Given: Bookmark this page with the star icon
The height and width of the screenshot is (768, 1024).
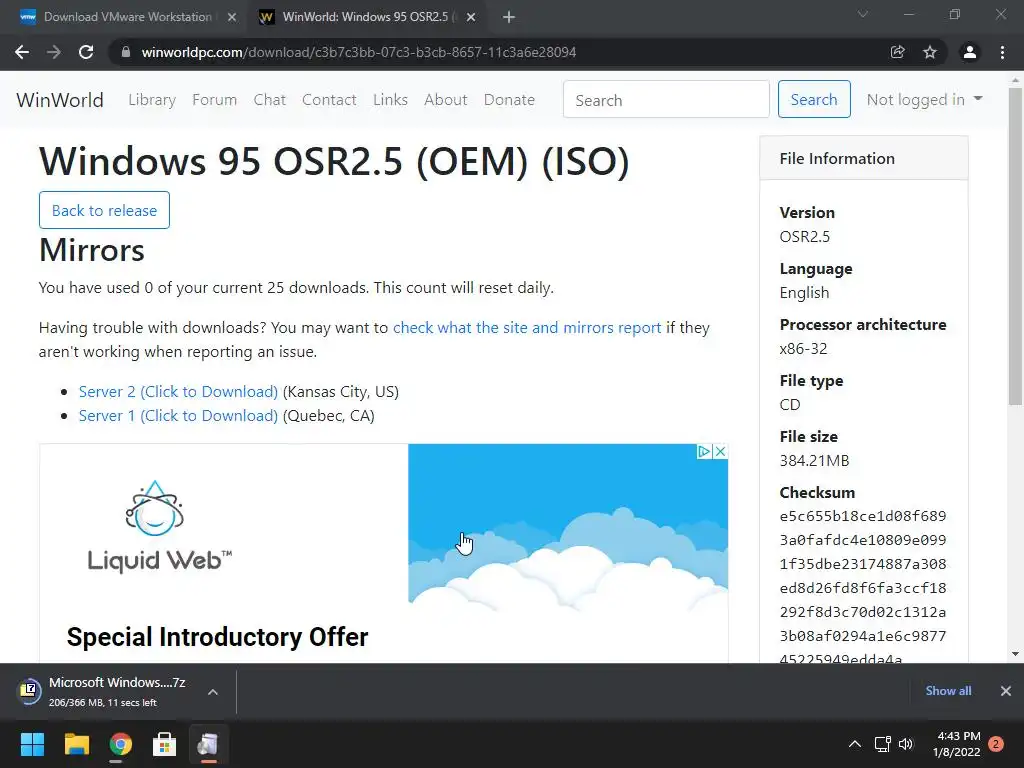Looking at the screenshot, I should point(930,52).
